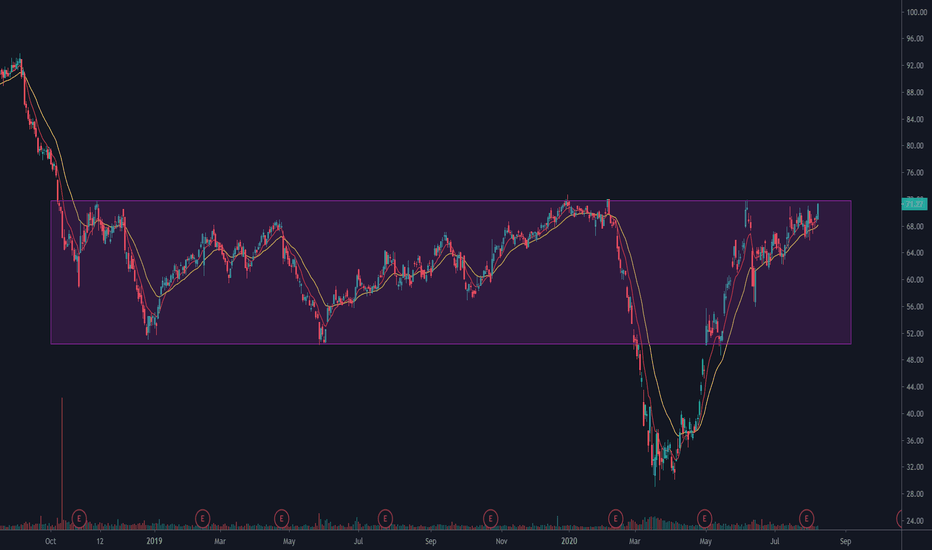This screenshot has height=550, width=932.
Task: Click earnings E marker between Jul and Sep 2019
Action: click(x=385, y=518)
